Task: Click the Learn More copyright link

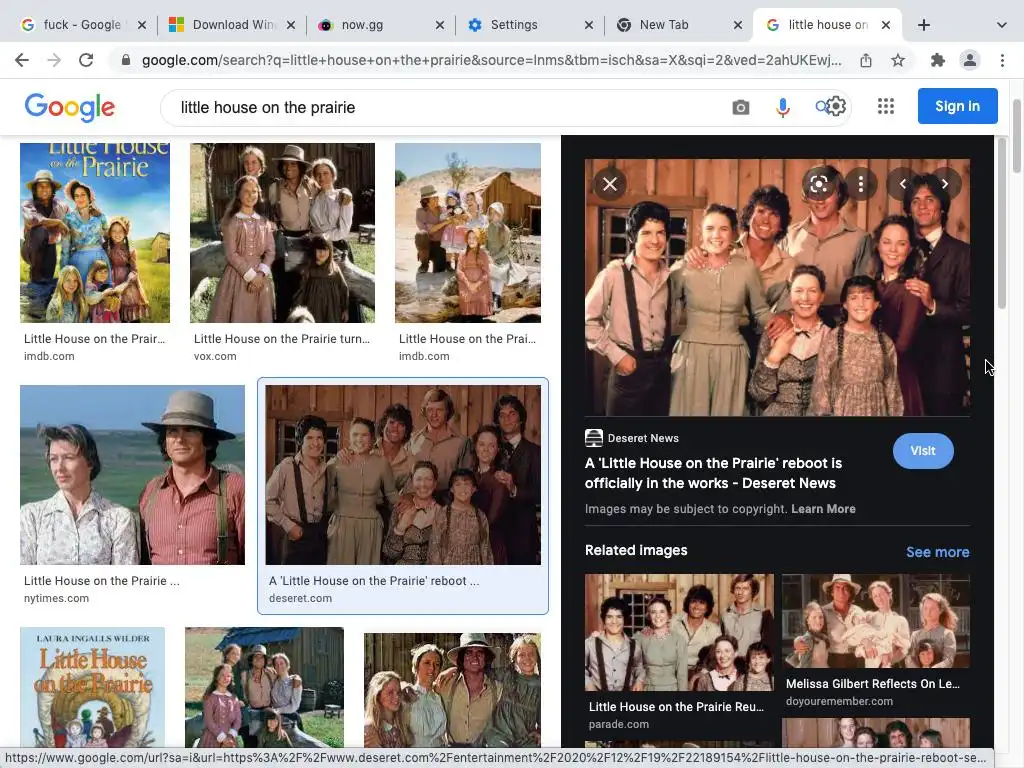Action: click(823, 509)
